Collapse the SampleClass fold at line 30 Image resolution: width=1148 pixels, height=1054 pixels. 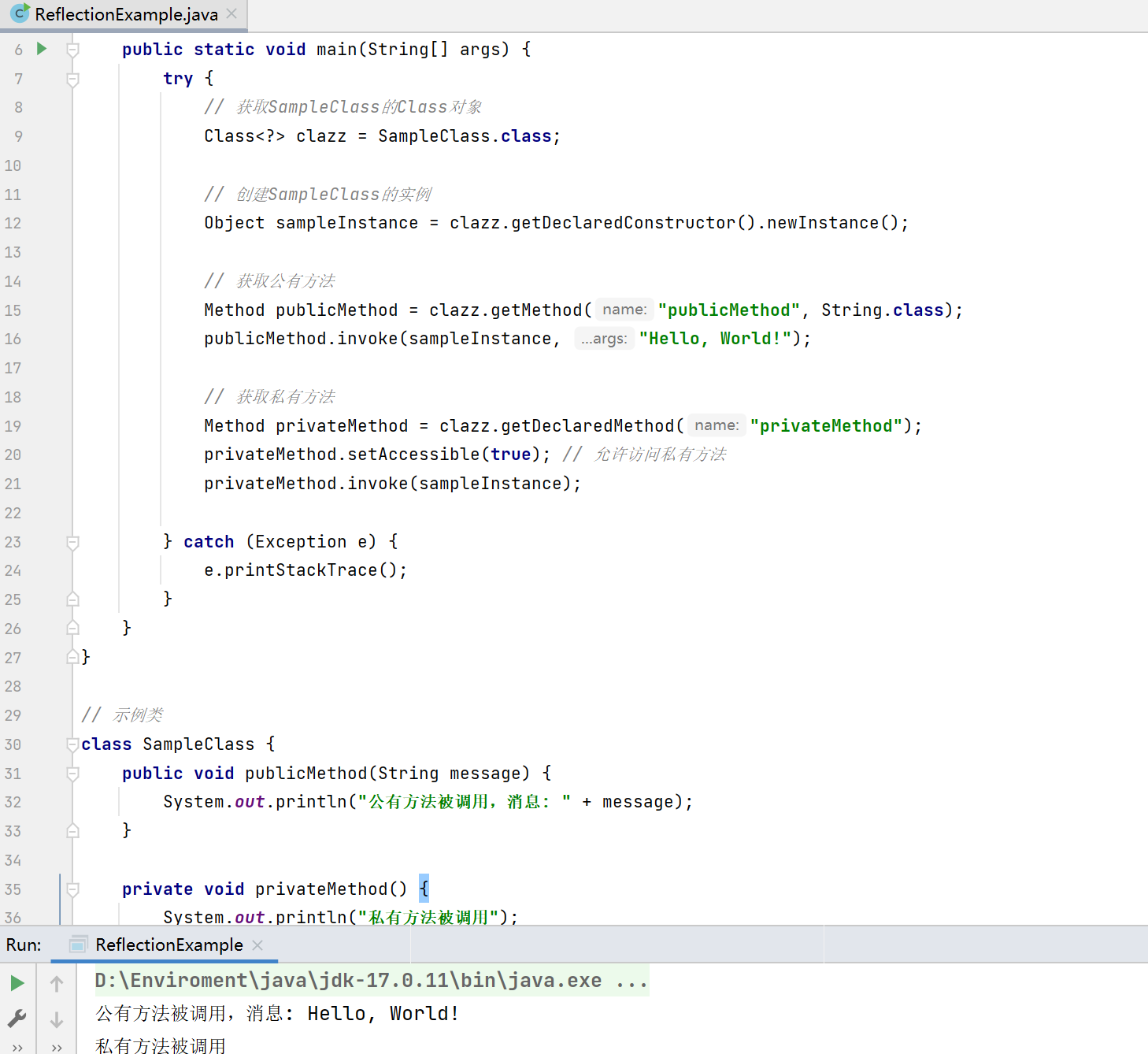[x=72, y=744]
